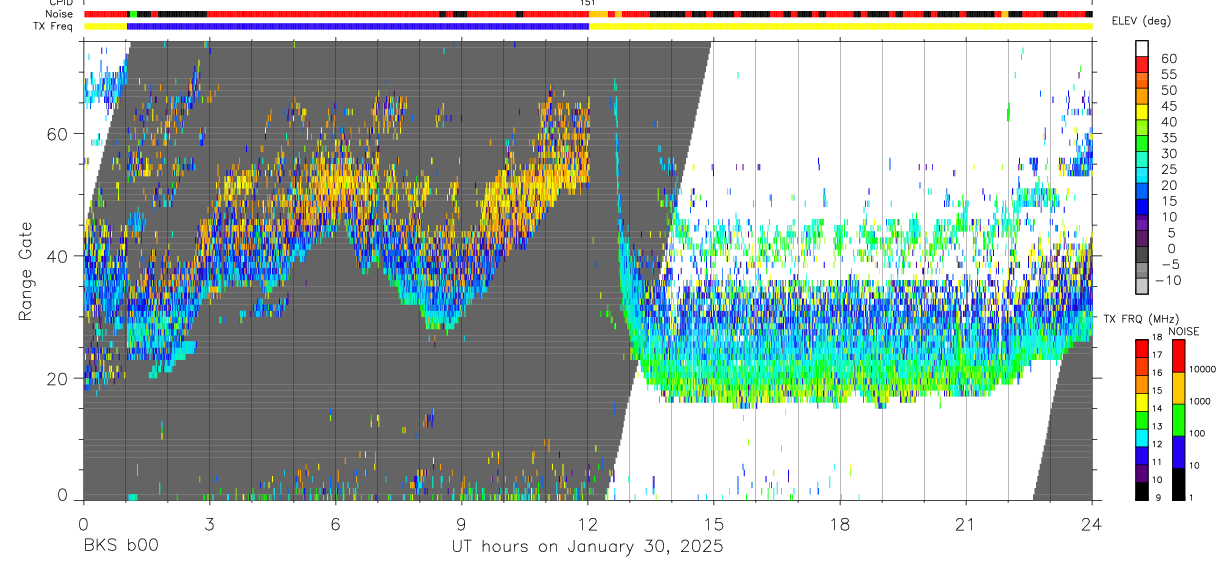
Task: Click the red swatch between 55 and 60 on ELEV bar
Action: click(x=1142, y=66)
